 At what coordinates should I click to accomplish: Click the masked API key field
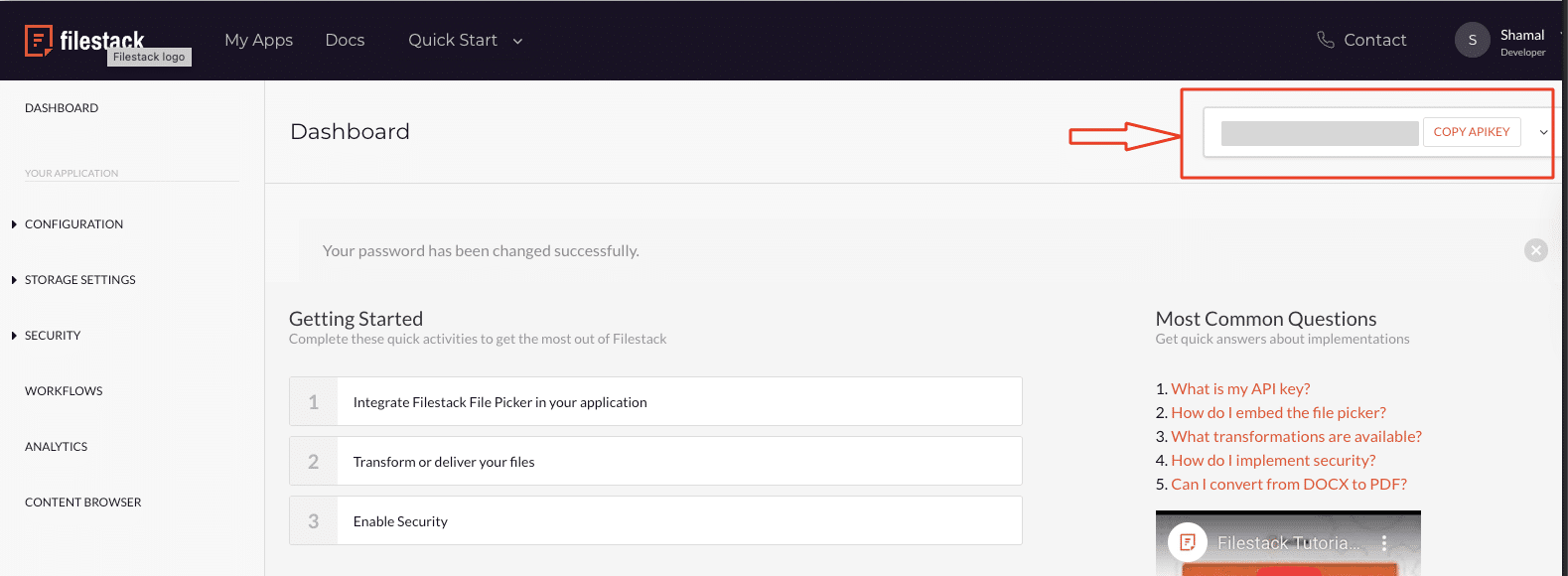coord(1320,133)
